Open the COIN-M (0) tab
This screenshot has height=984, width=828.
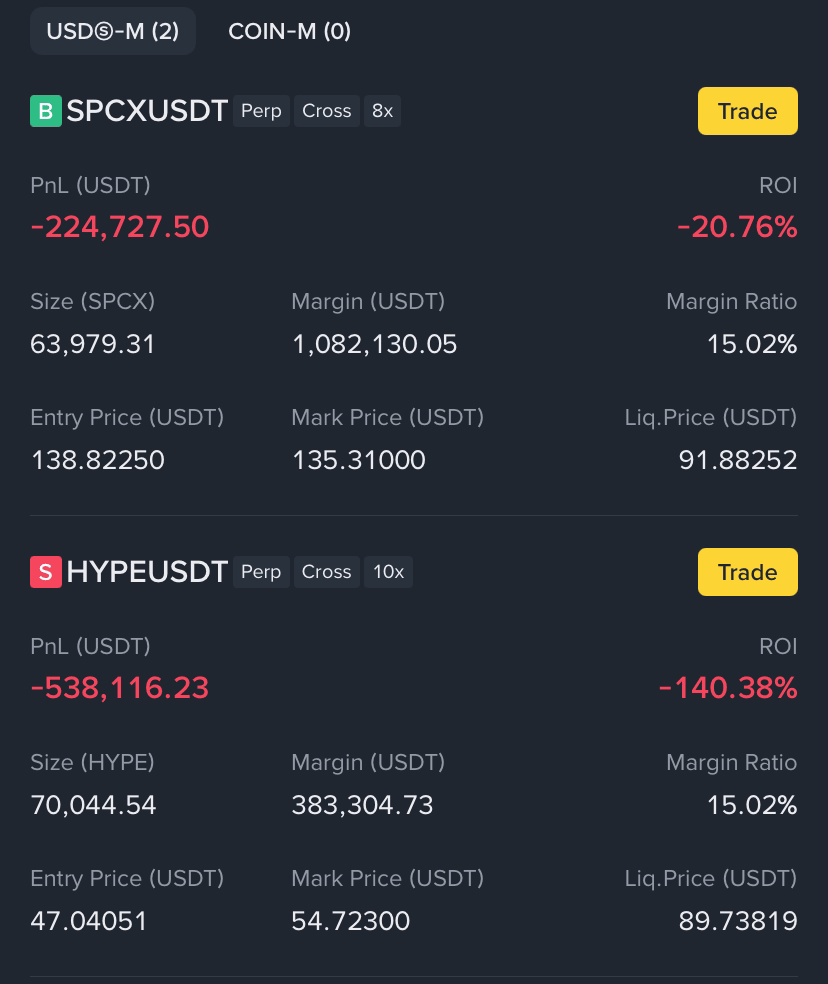click(289, 31)
